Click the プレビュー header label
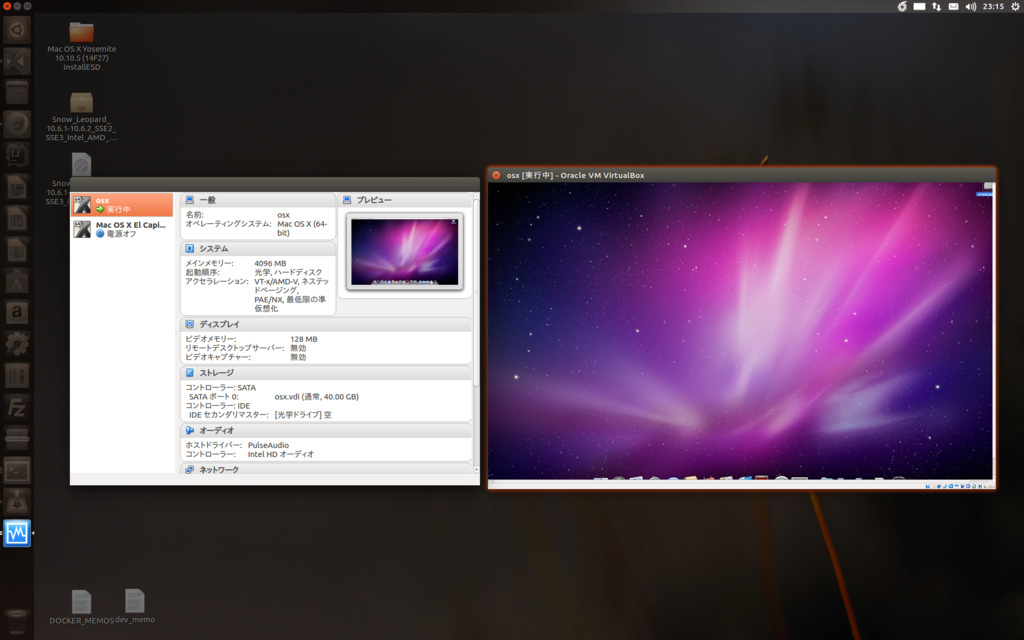 [x=374, y=200]
